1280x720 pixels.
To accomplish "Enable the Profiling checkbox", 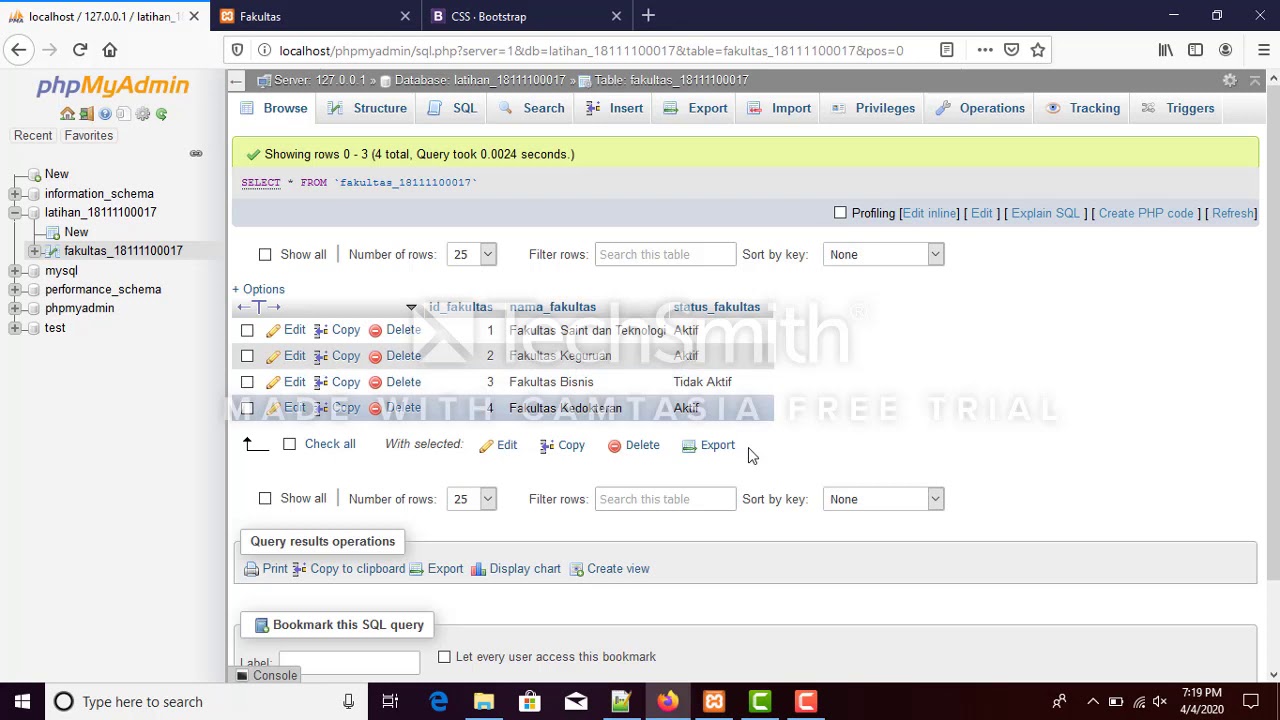I will [840, 213].
